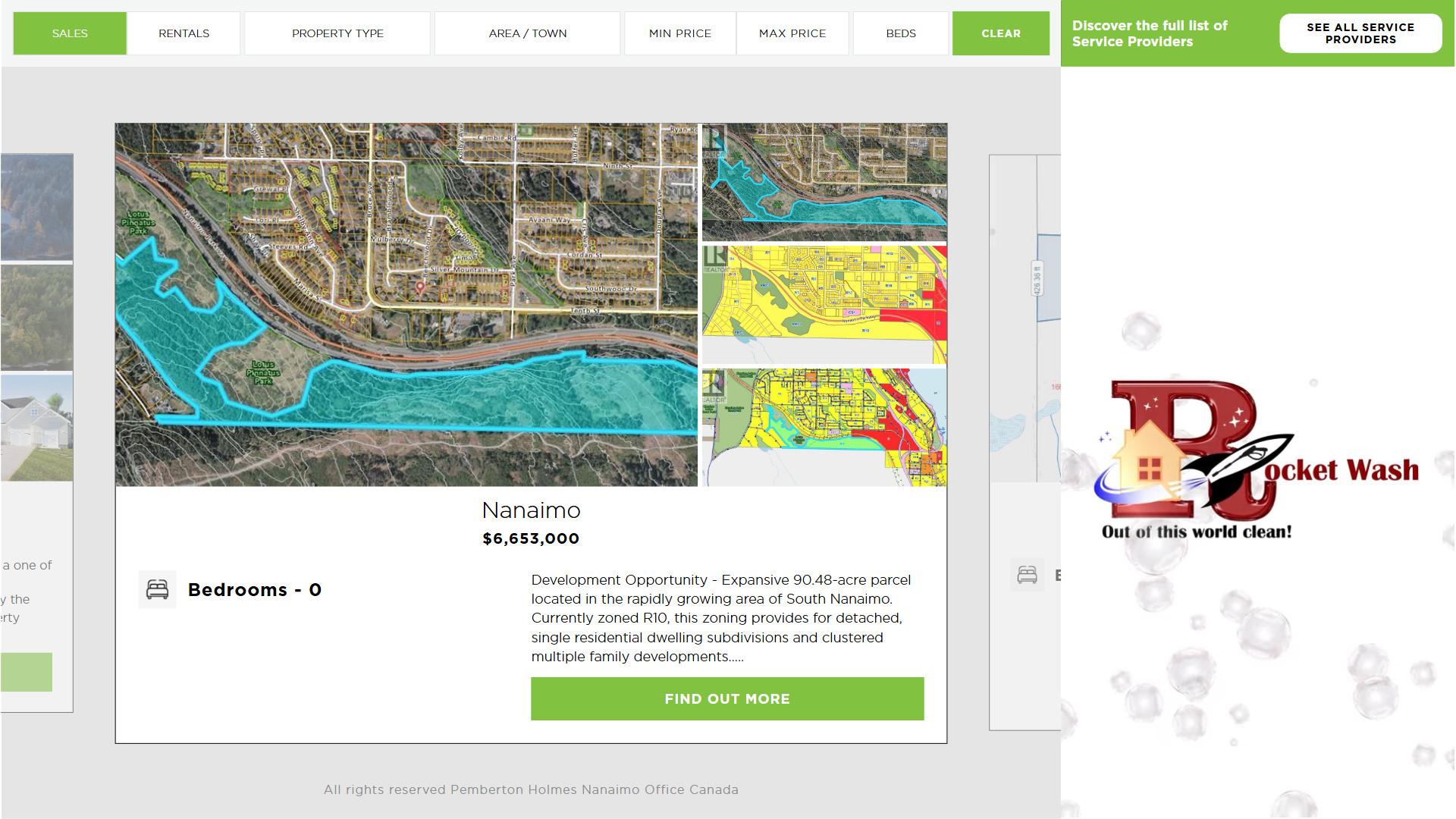Click SEE ALL SERVICE PROVIDERS button
This screenshot has height=819, width=1456.
(1360, 33)
